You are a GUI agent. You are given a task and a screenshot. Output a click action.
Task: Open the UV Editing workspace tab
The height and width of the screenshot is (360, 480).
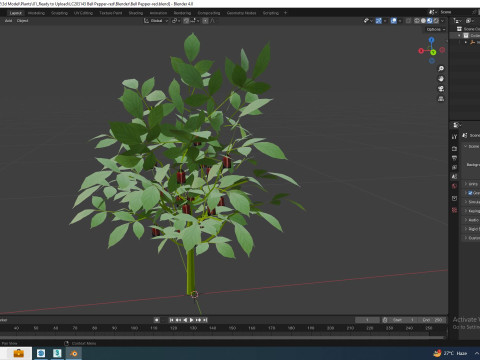point(83,13)
